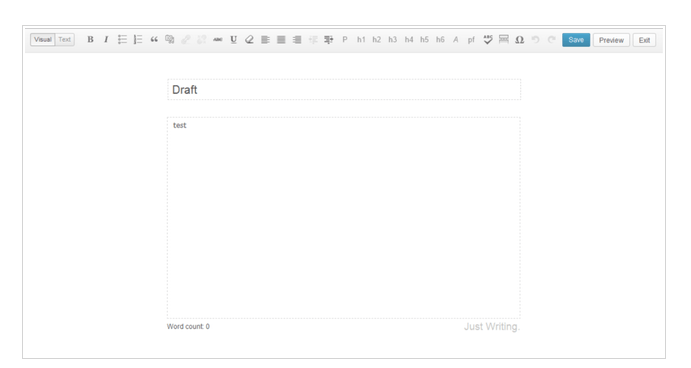Apply heading 5 with h5 button

(424, 40)
